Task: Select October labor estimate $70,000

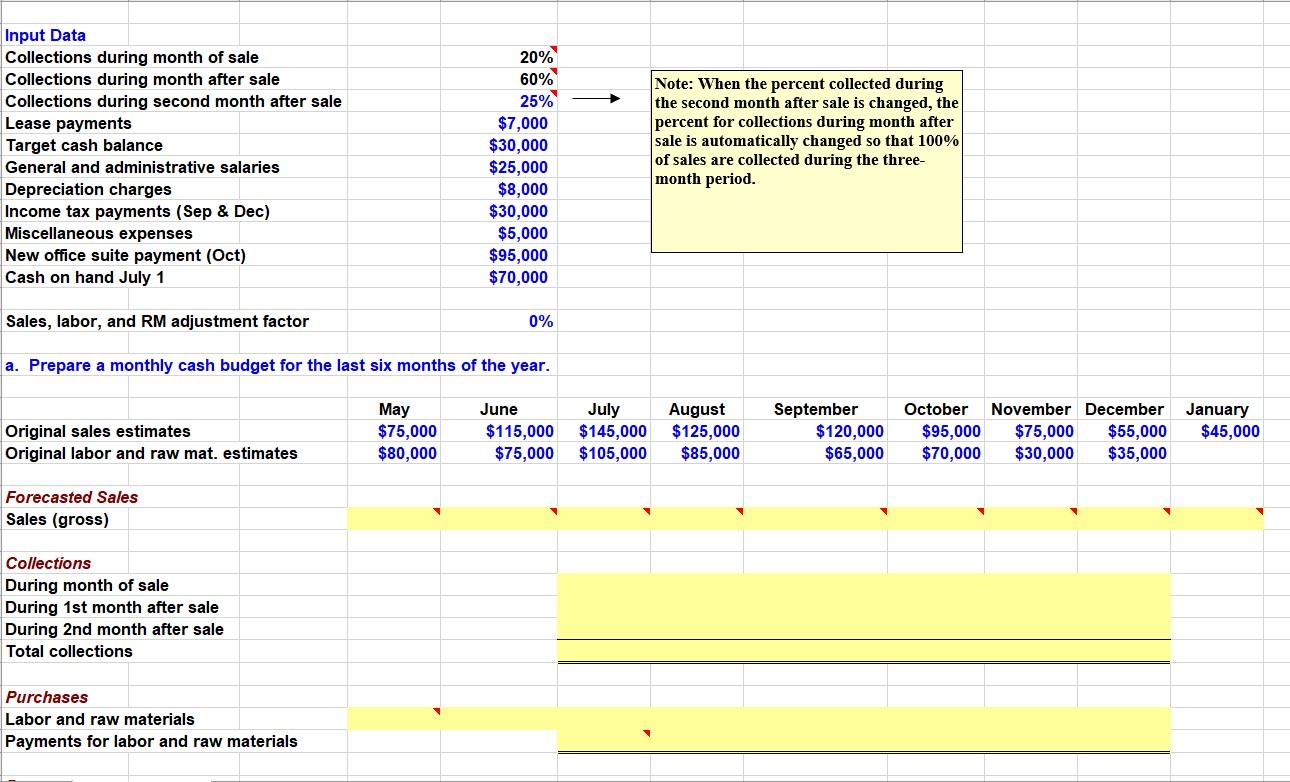Action: (951, 453)
